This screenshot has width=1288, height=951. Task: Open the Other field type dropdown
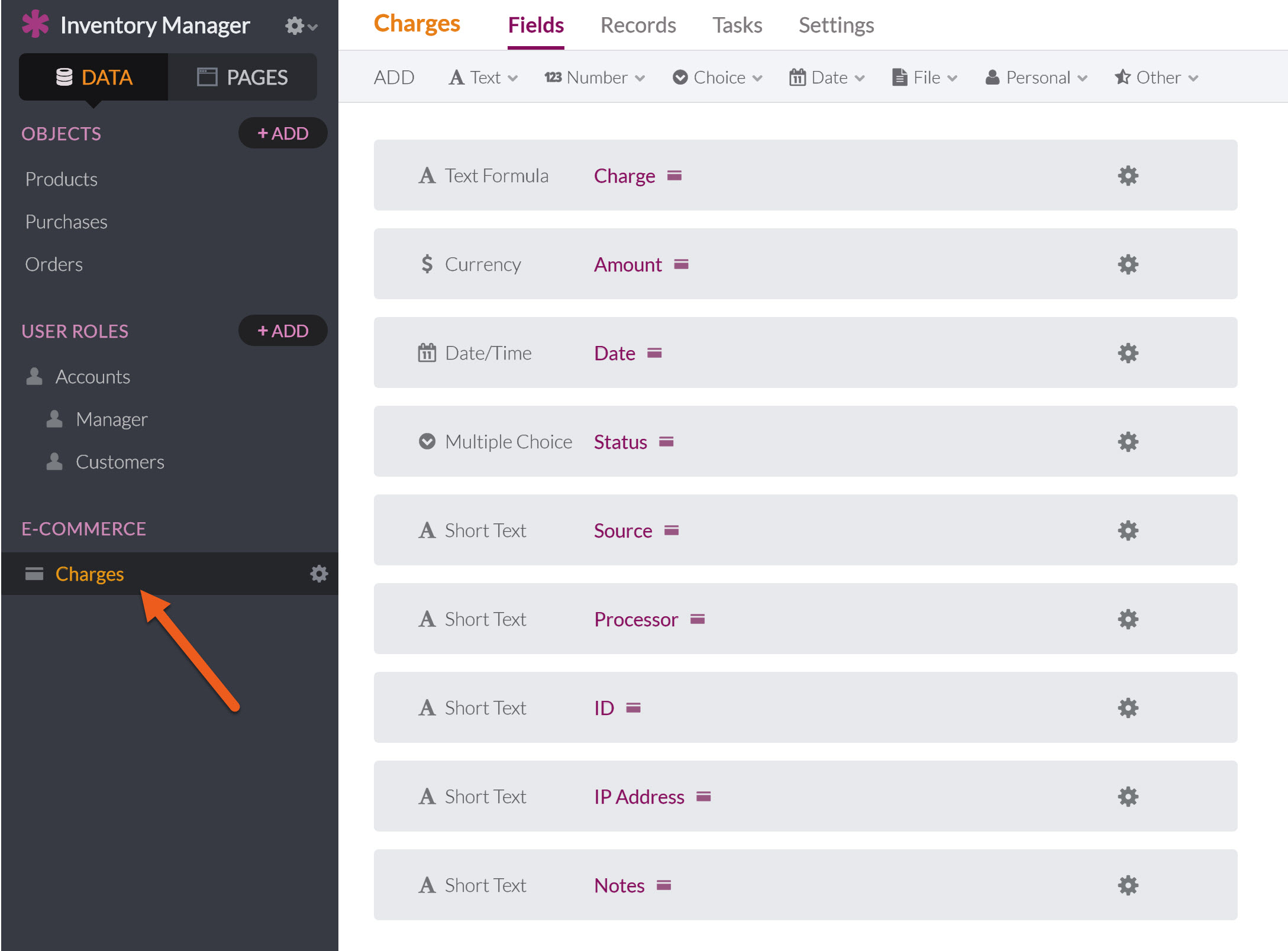click(1156, 77)
